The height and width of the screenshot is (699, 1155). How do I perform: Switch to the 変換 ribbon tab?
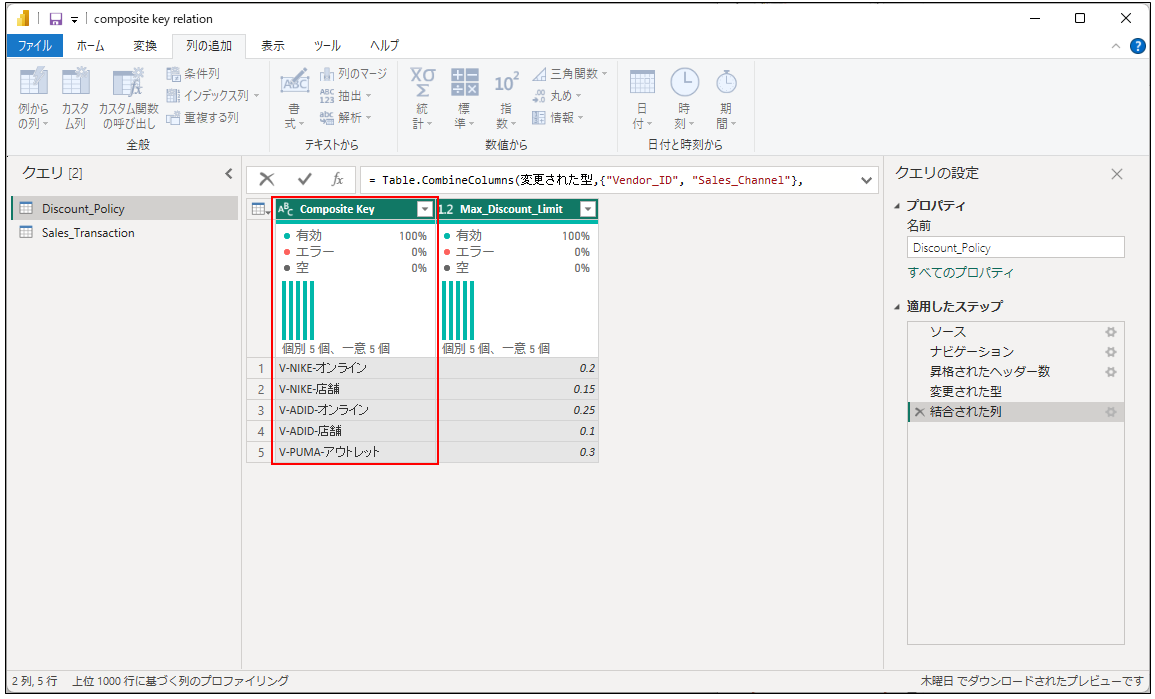point(145,46)
